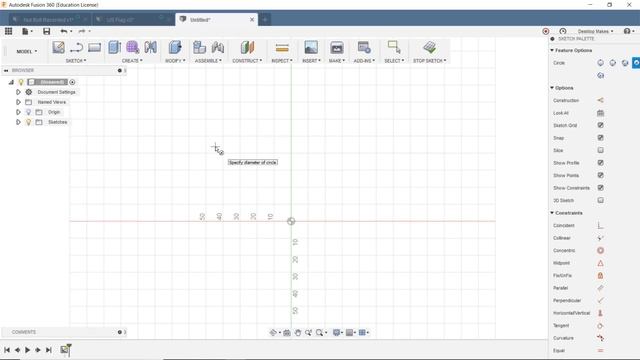Open the Help question mark menu
The image size is (640, 360).
[x=629, y=31]
